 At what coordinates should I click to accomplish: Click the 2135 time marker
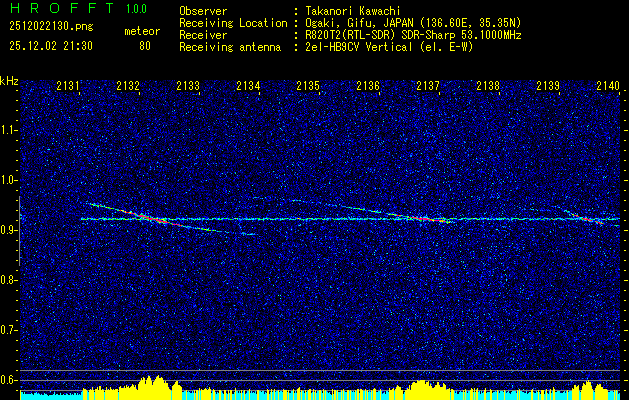point(308,85)
